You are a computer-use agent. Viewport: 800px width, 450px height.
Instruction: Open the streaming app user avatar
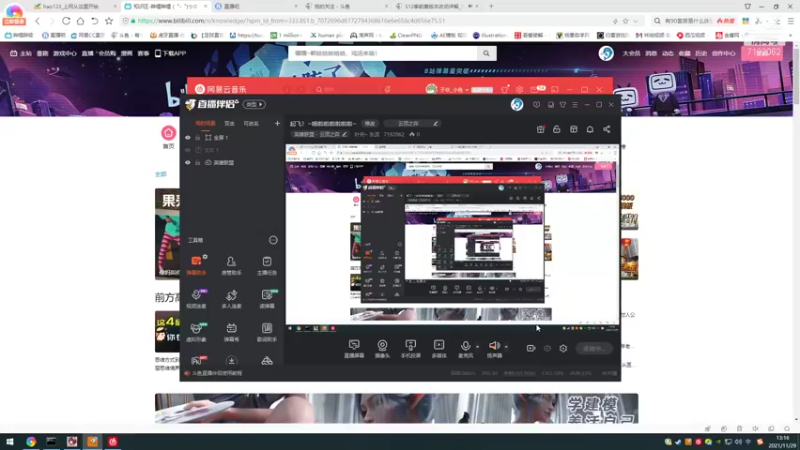tap(517, 104)
